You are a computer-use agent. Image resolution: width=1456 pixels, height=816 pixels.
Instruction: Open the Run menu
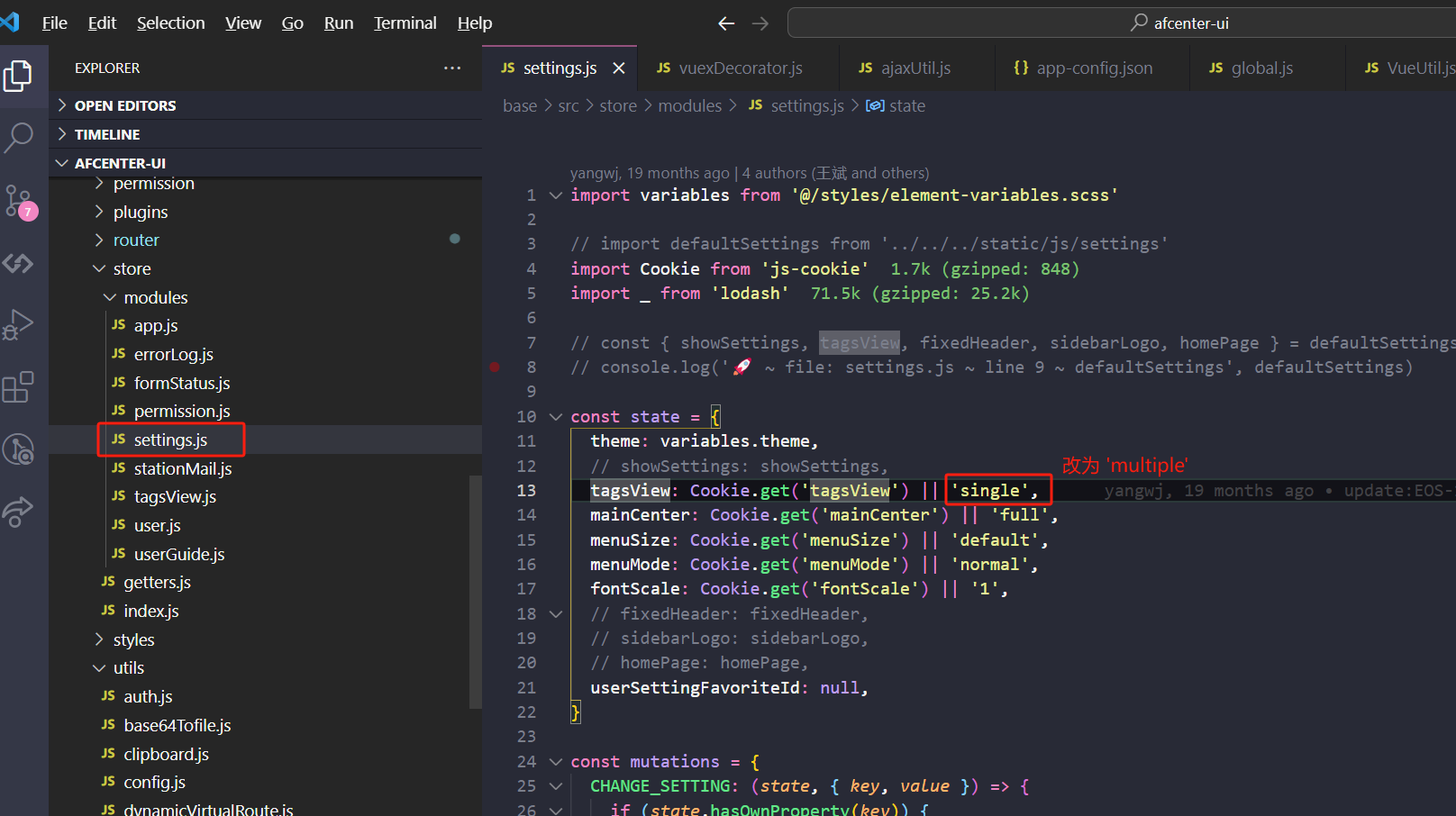coord(339,23)
